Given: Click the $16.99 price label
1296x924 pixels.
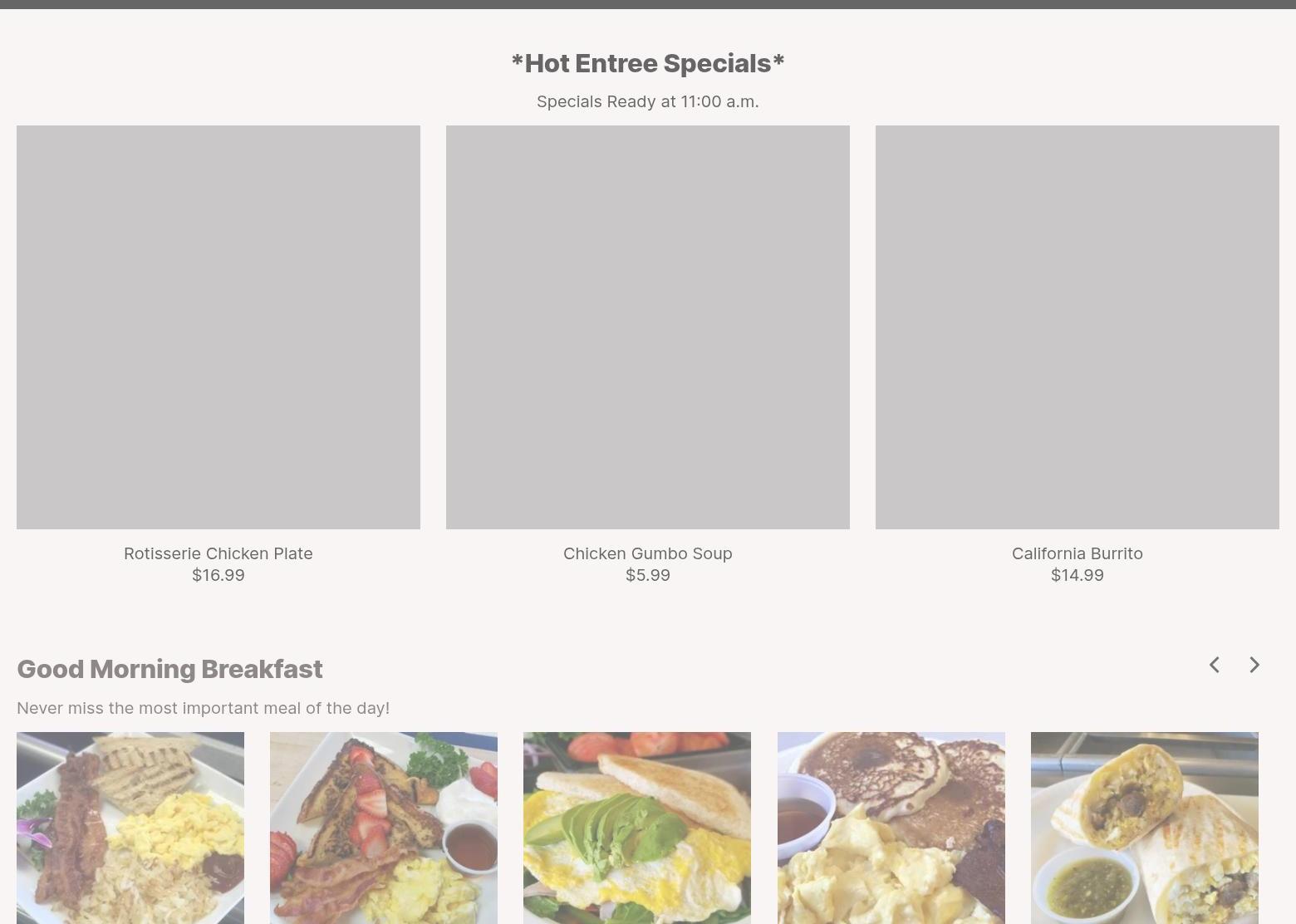Looking at the screenshot, I should (x=218, y=575).
